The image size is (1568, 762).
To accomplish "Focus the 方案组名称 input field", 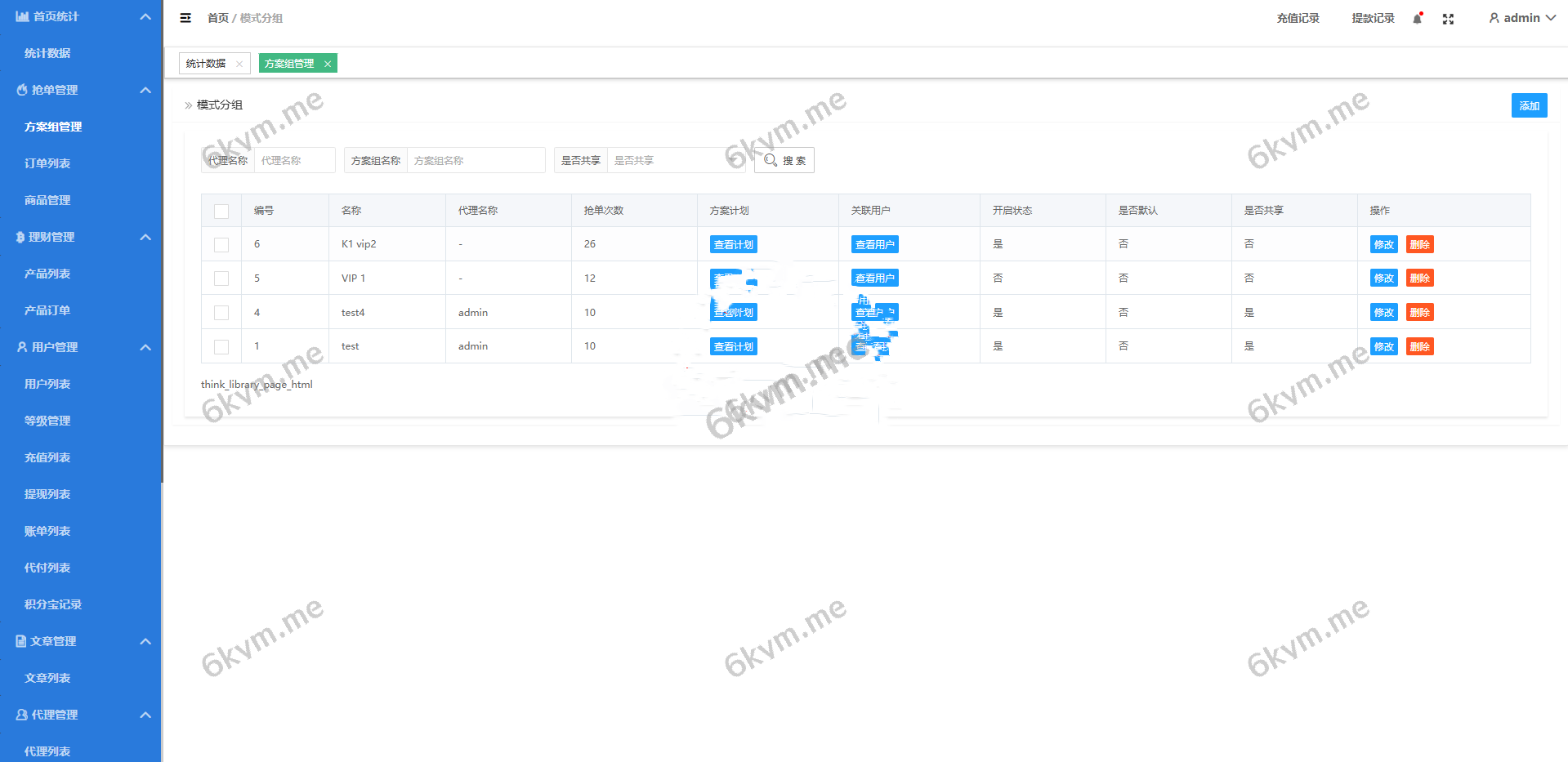I will (x=476, y=161).
